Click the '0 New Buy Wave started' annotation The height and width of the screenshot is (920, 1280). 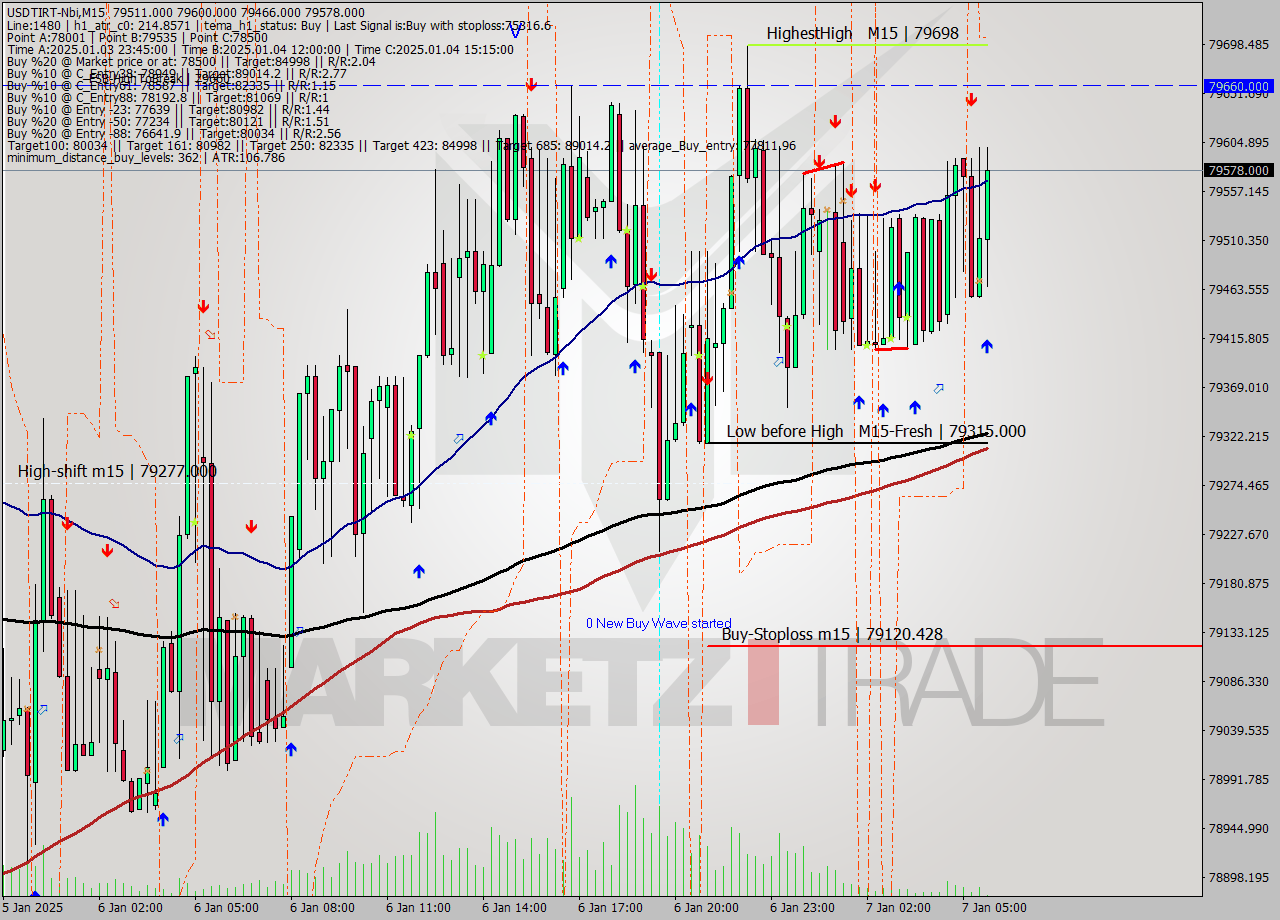tap(658, 623)
